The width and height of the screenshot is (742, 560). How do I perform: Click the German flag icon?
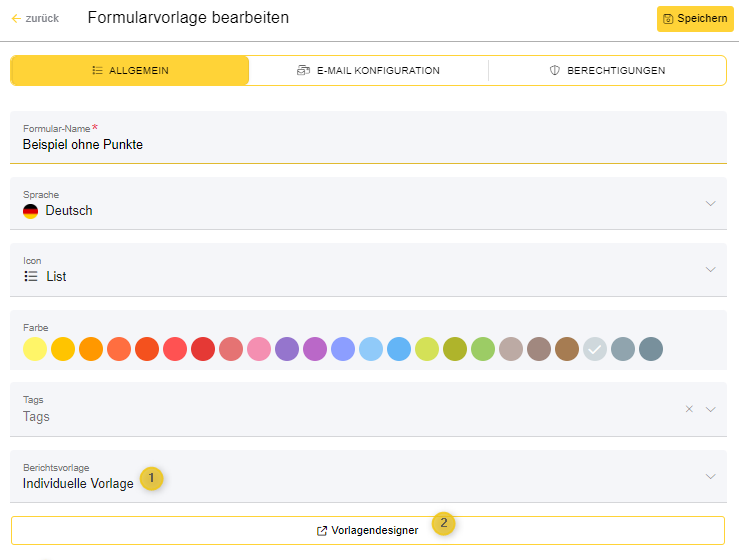(31, 211)
